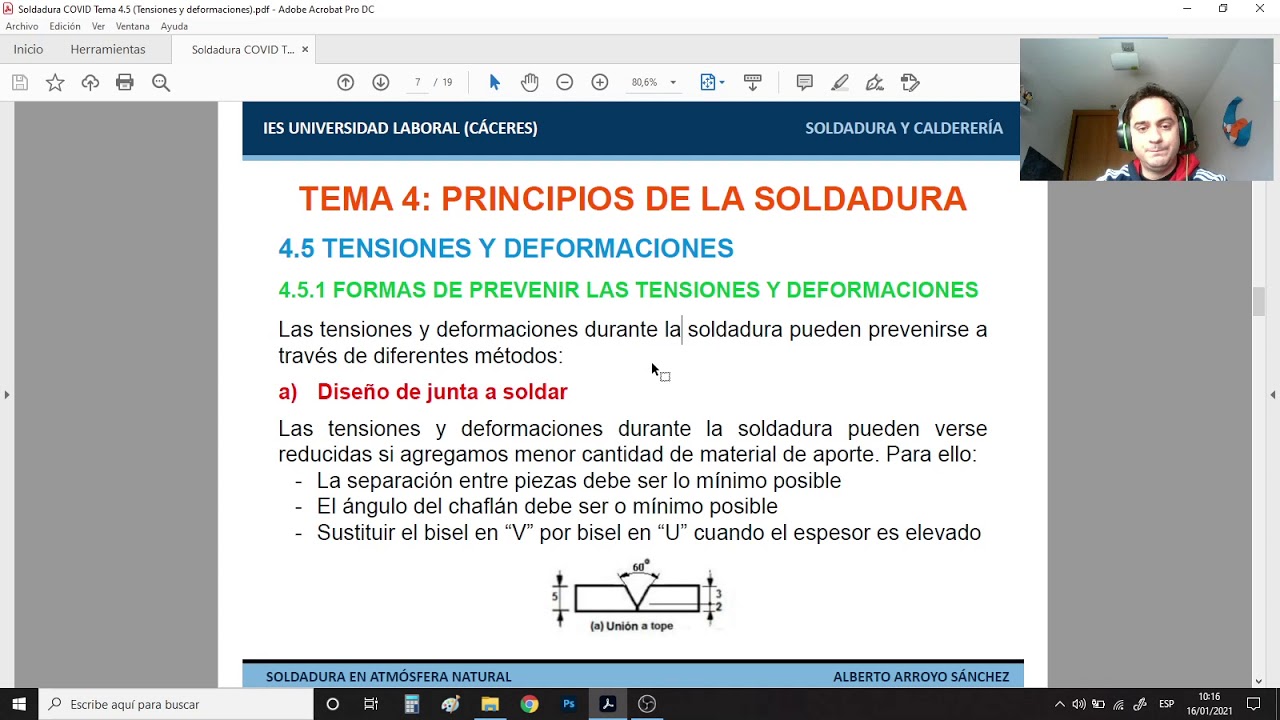Click the vertical scrollbar thumb
Viewport: 1280px width, 720px height.
click(1259, 301)
